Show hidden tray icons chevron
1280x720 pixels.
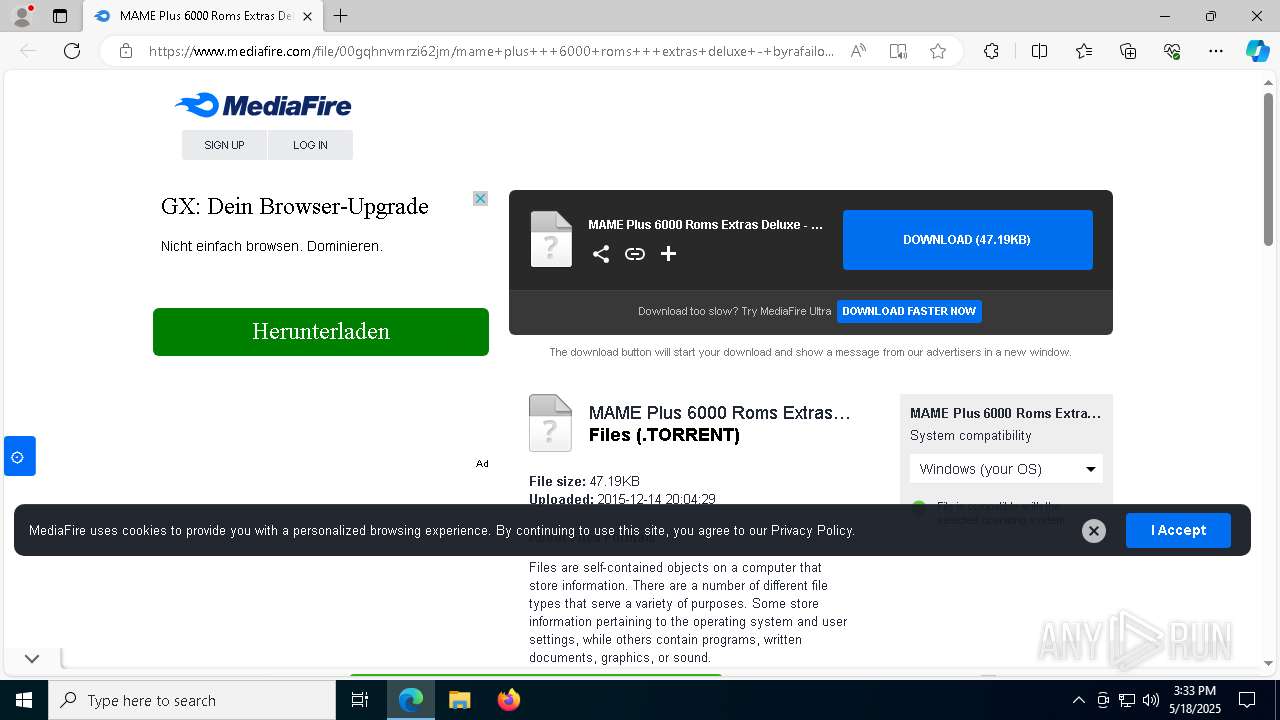(x=1078, y=700)
